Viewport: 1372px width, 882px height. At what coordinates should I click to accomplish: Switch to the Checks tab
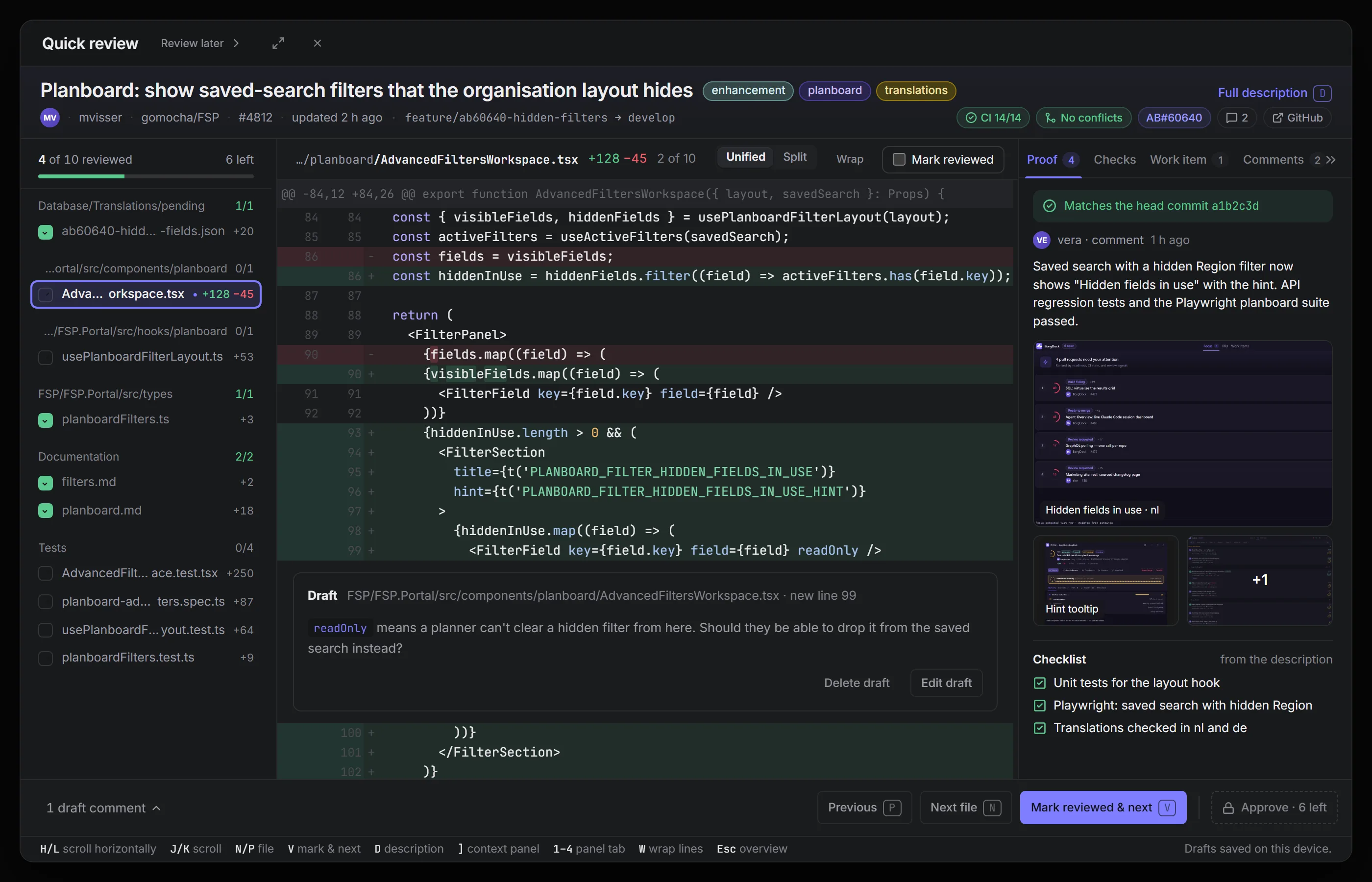pyautogui.click(x=1114, y=160)
